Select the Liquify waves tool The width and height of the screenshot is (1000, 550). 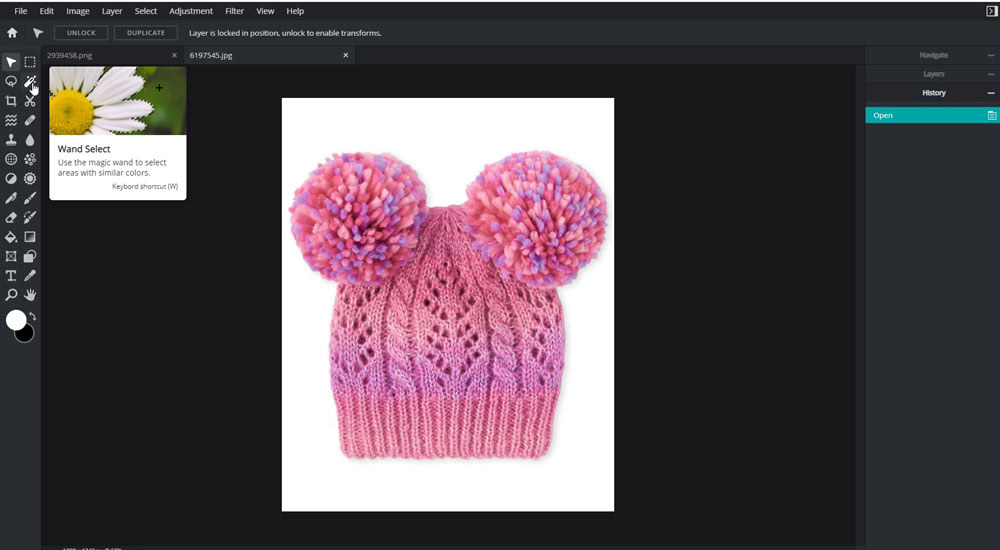pos(11,120)
